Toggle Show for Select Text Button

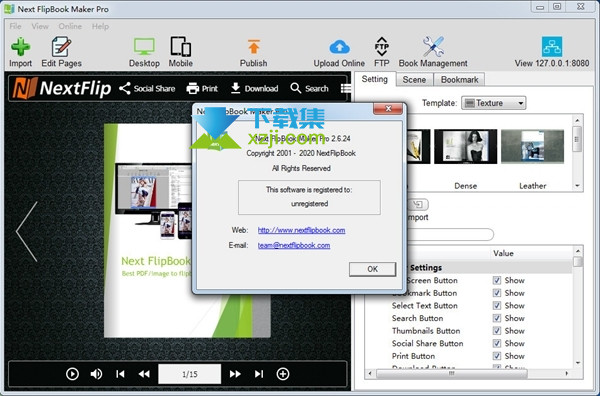497,306
